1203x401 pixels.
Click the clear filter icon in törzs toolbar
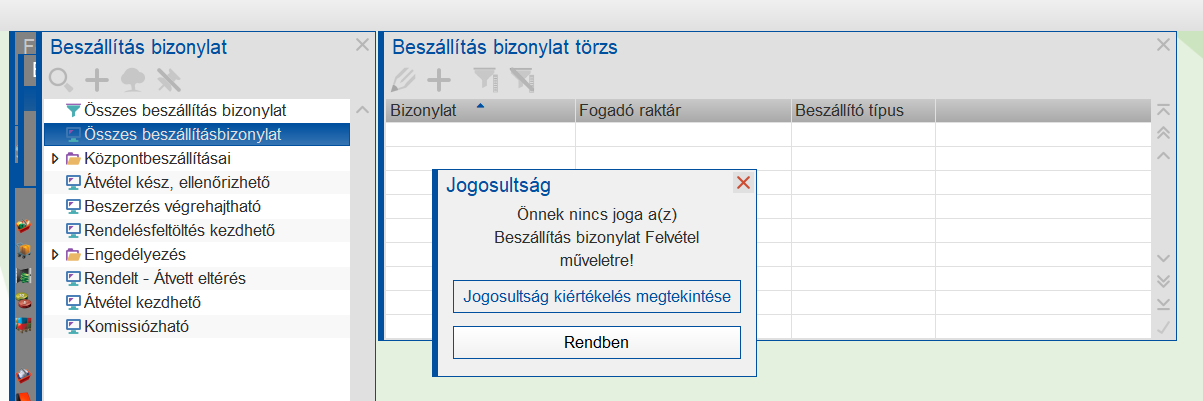(521, 79)
